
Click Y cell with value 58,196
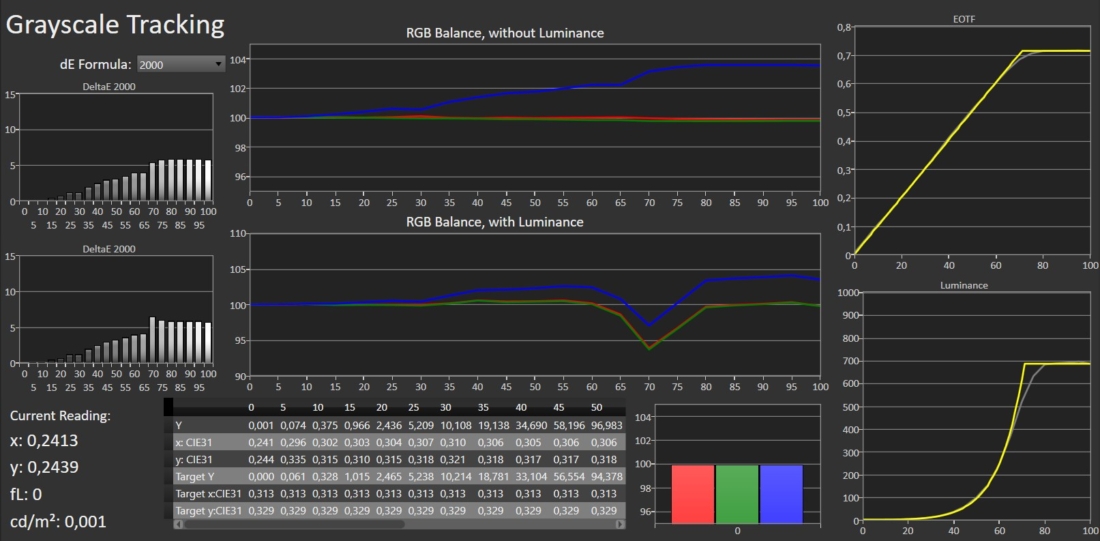click(568, 425)
